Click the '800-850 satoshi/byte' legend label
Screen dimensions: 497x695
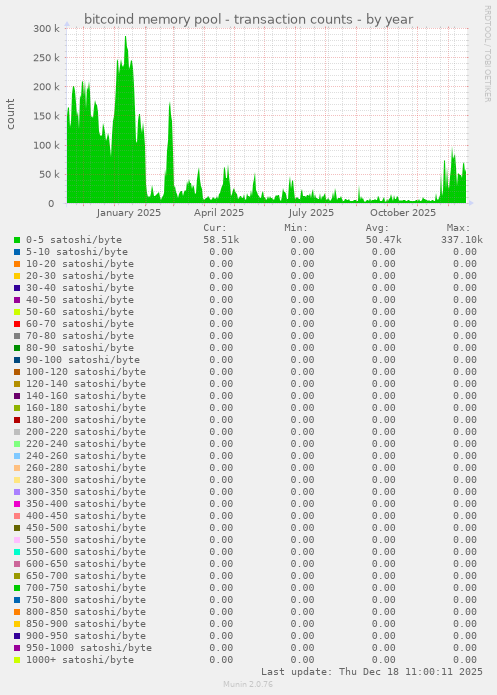(x=86, y=611)
